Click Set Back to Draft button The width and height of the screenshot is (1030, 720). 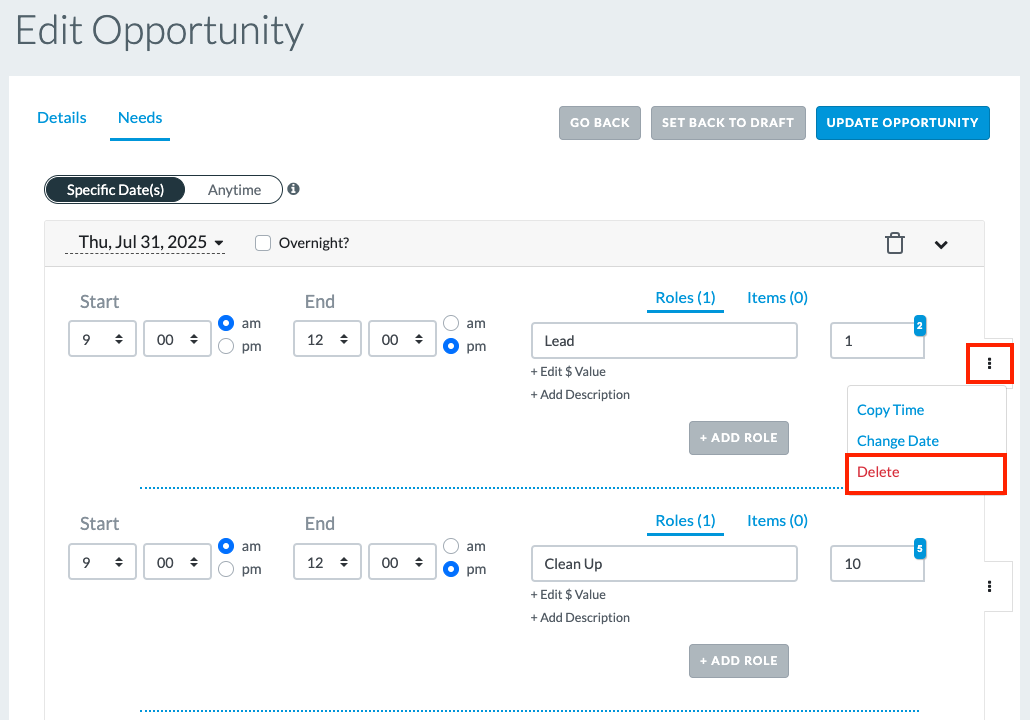tap(728, 123)
